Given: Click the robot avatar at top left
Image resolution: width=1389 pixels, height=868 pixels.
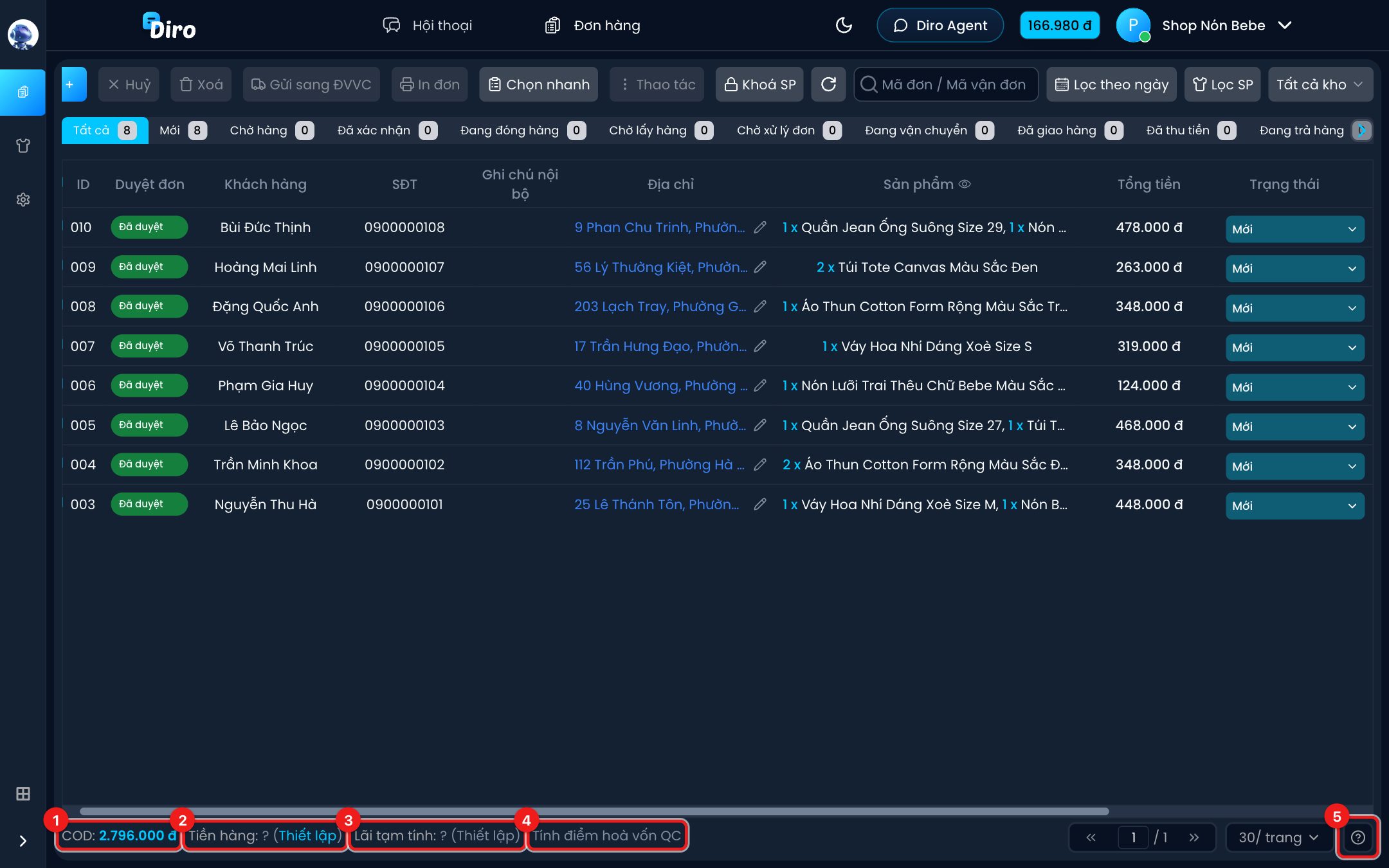Looking at the screenshot, I should tap(23, 35).
